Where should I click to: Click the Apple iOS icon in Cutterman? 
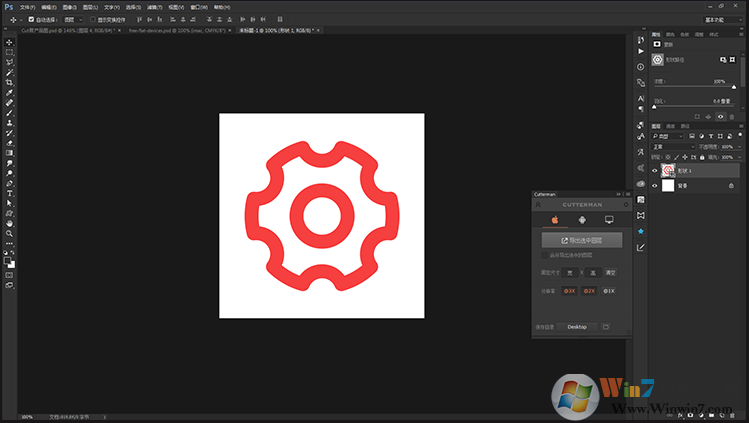[554, 219]
